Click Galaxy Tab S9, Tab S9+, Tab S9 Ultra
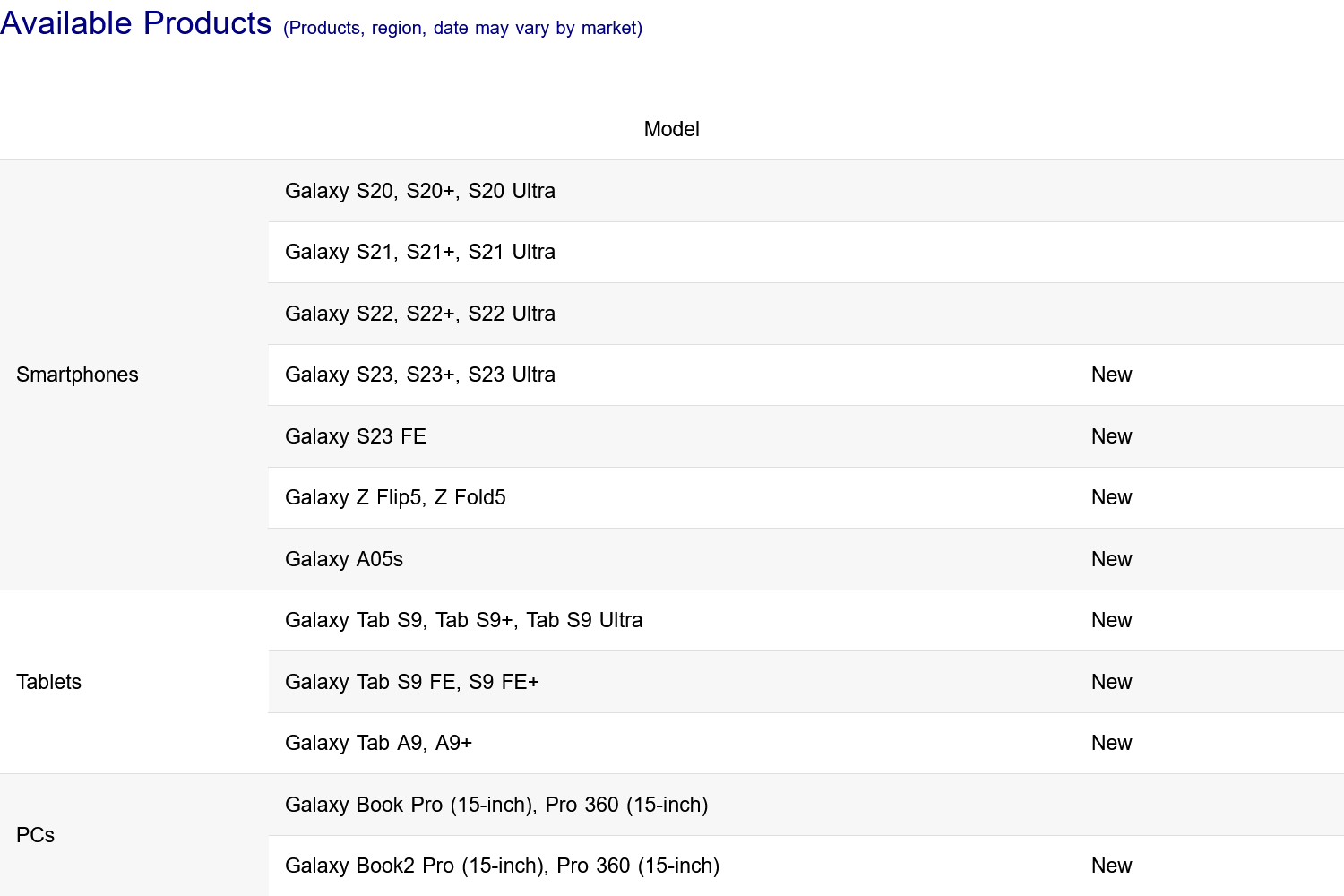The image size is (1344, 896). point(464,620)
